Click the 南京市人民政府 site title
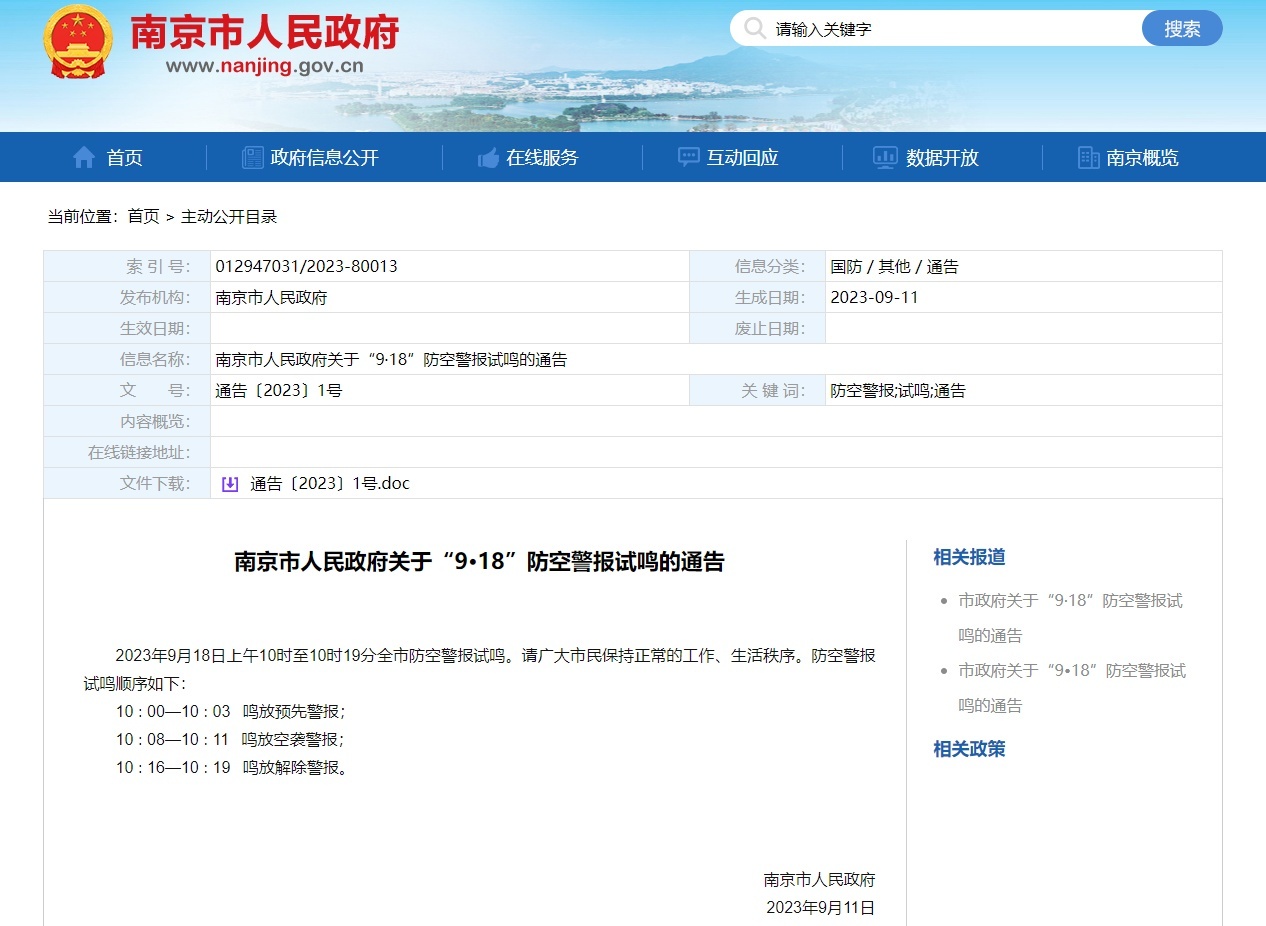Image resolution: width=1266 pixels, height=926 pixels. [265, 32]
